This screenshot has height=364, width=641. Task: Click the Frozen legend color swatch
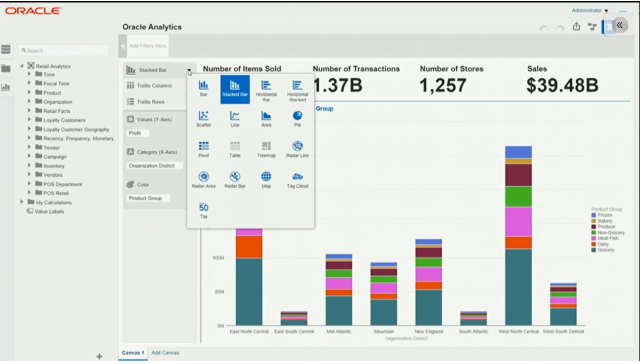[594, 215]
